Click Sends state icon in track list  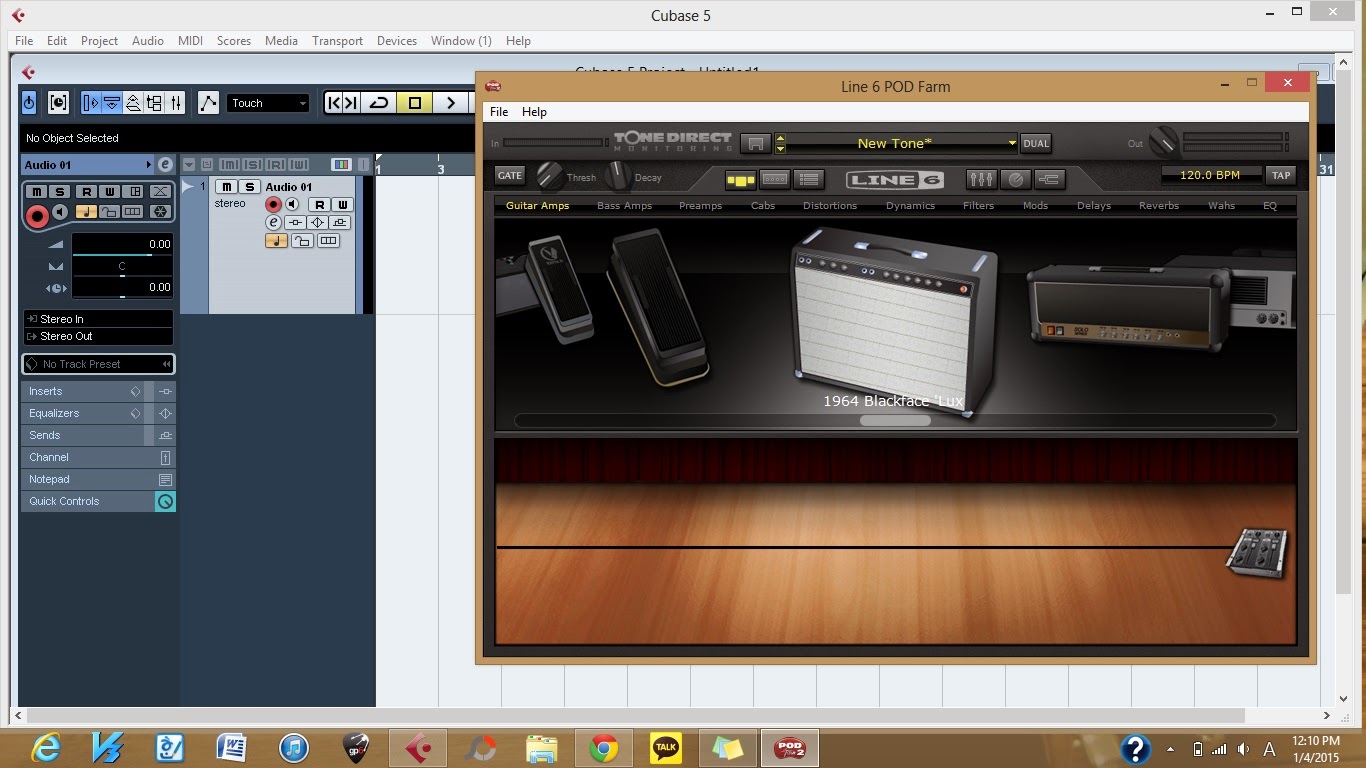pos(341,222)
